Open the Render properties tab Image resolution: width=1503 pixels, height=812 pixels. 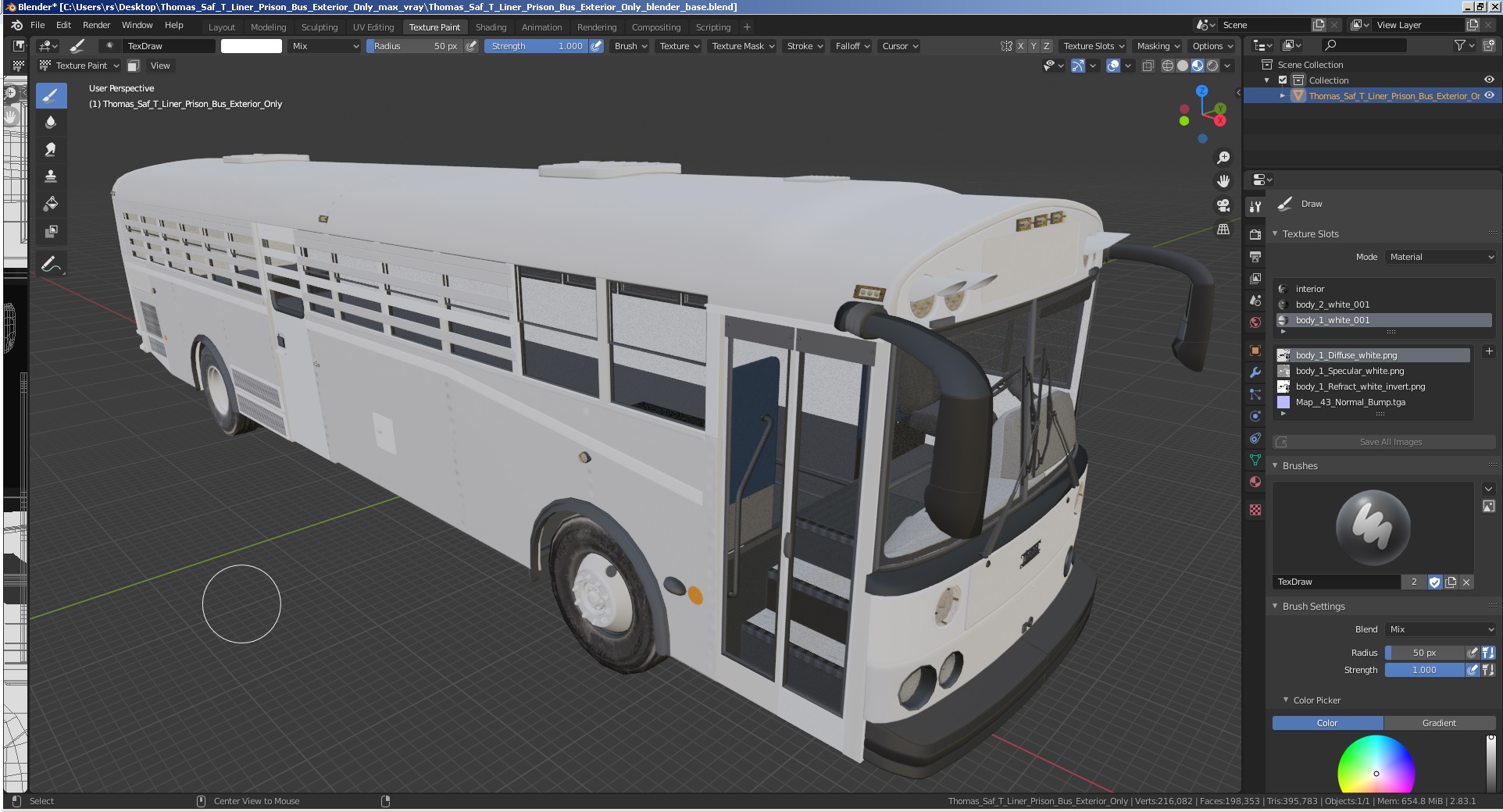1255,234
